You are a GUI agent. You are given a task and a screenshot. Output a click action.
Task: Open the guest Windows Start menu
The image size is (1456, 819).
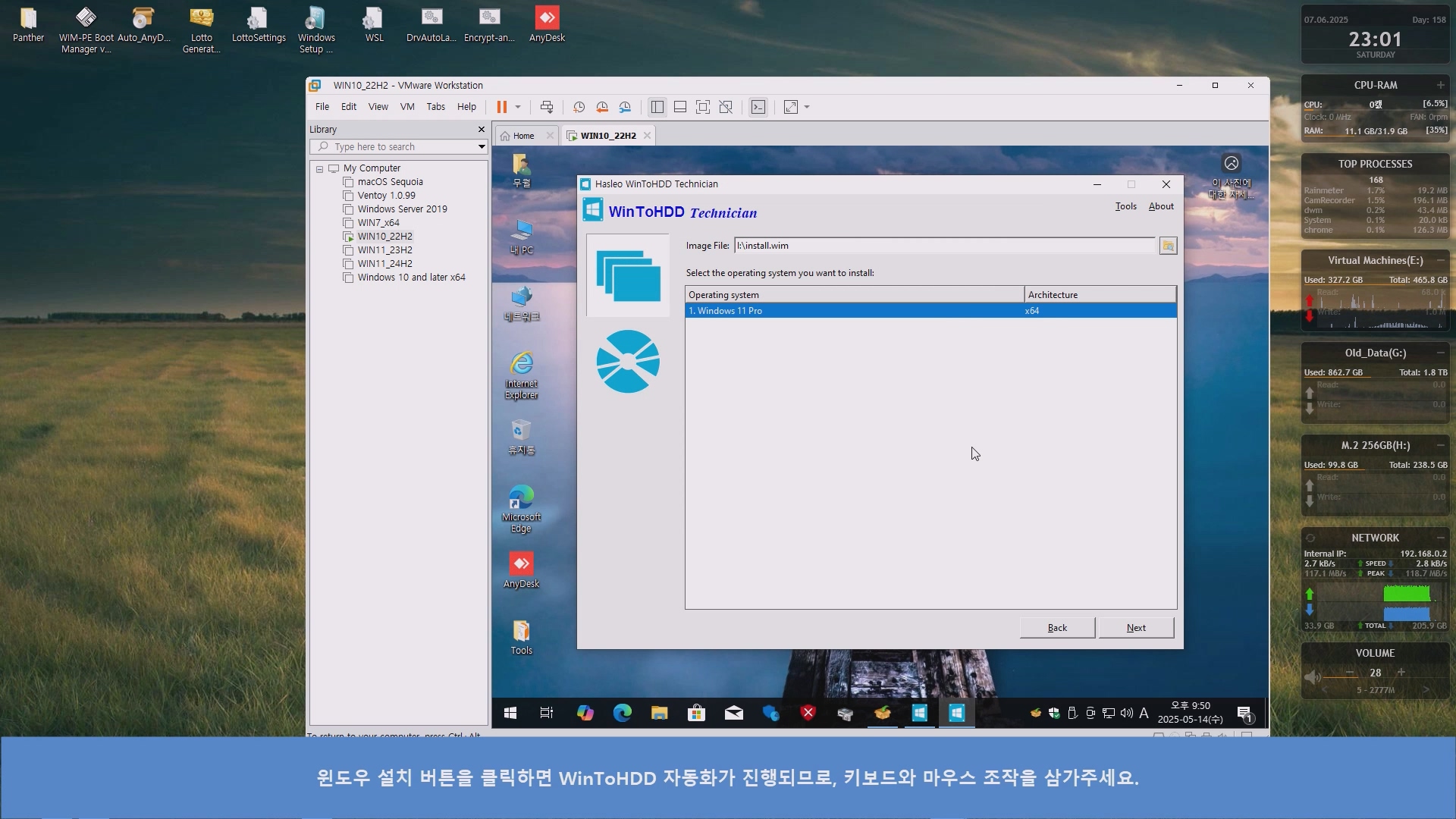[510, 713]
